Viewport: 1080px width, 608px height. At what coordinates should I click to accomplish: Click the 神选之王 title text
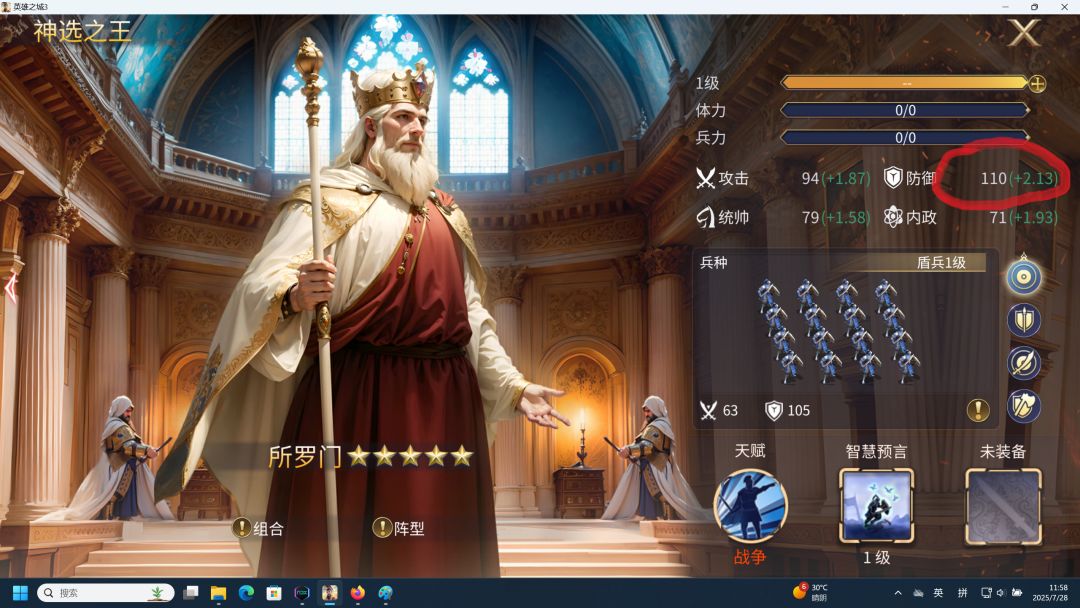coord(82,32)
